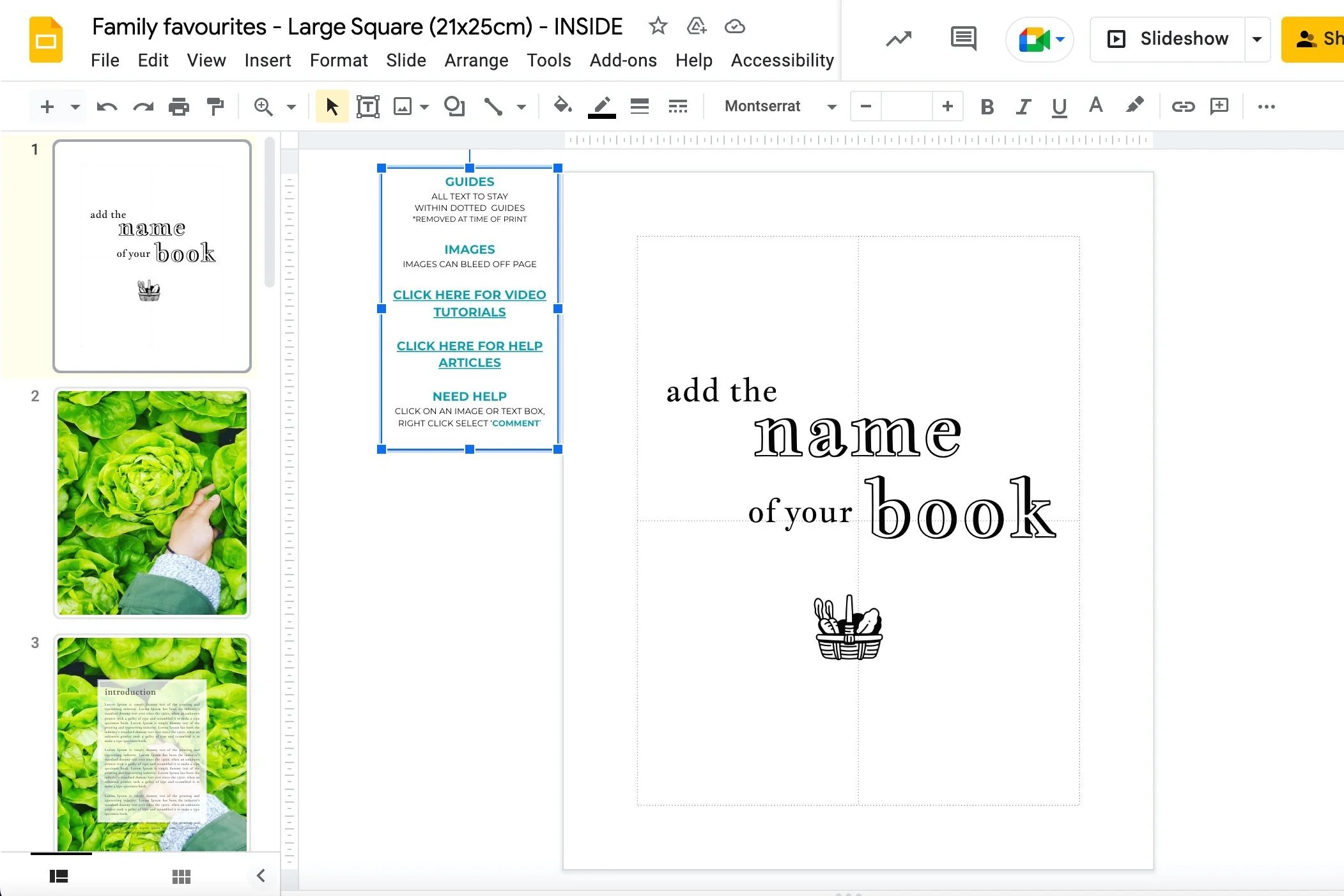Star this presentation document
Screen dimensions: 1344x896
[658, 26]
